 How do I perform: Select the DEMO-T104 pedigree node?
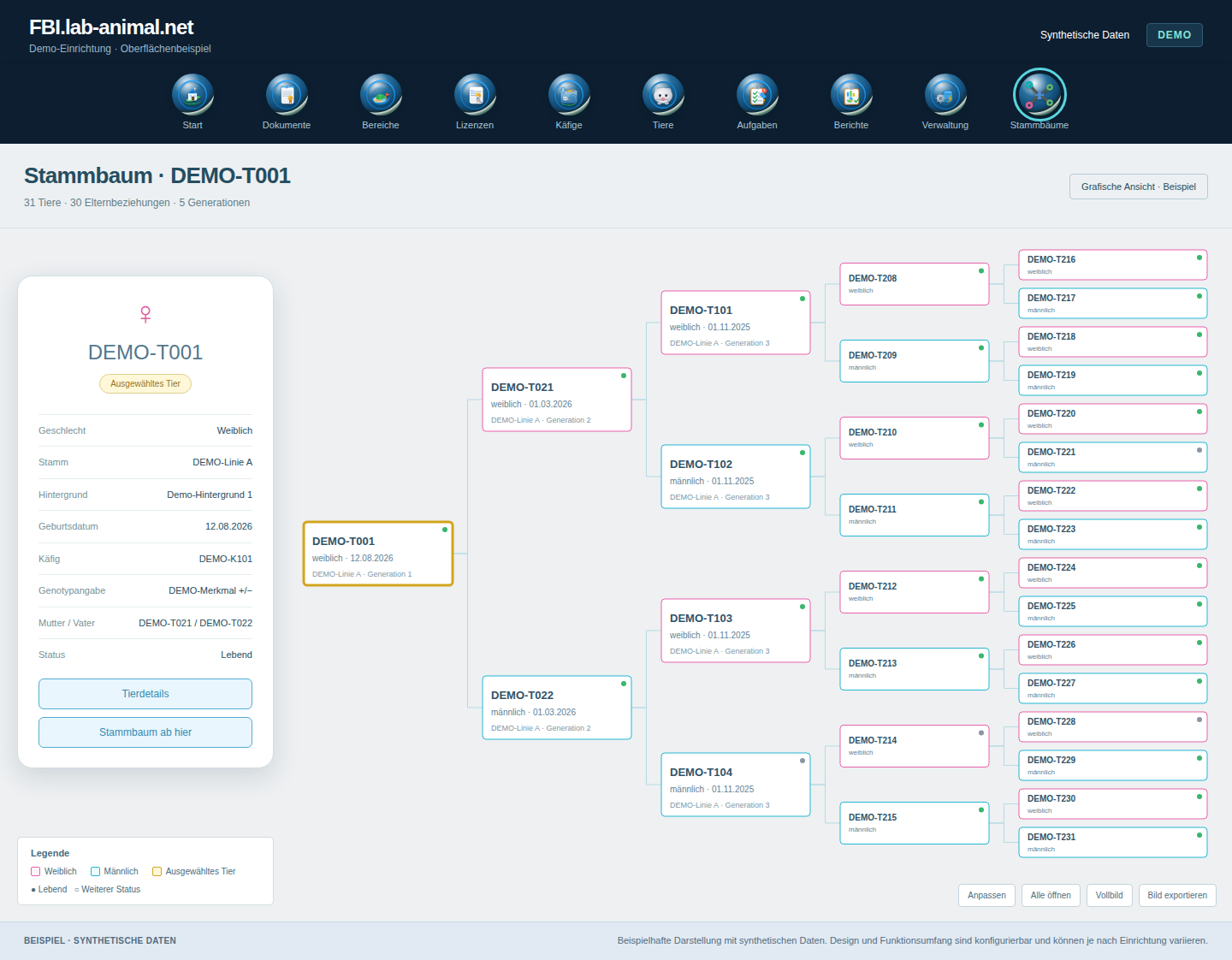click(736, 785)
